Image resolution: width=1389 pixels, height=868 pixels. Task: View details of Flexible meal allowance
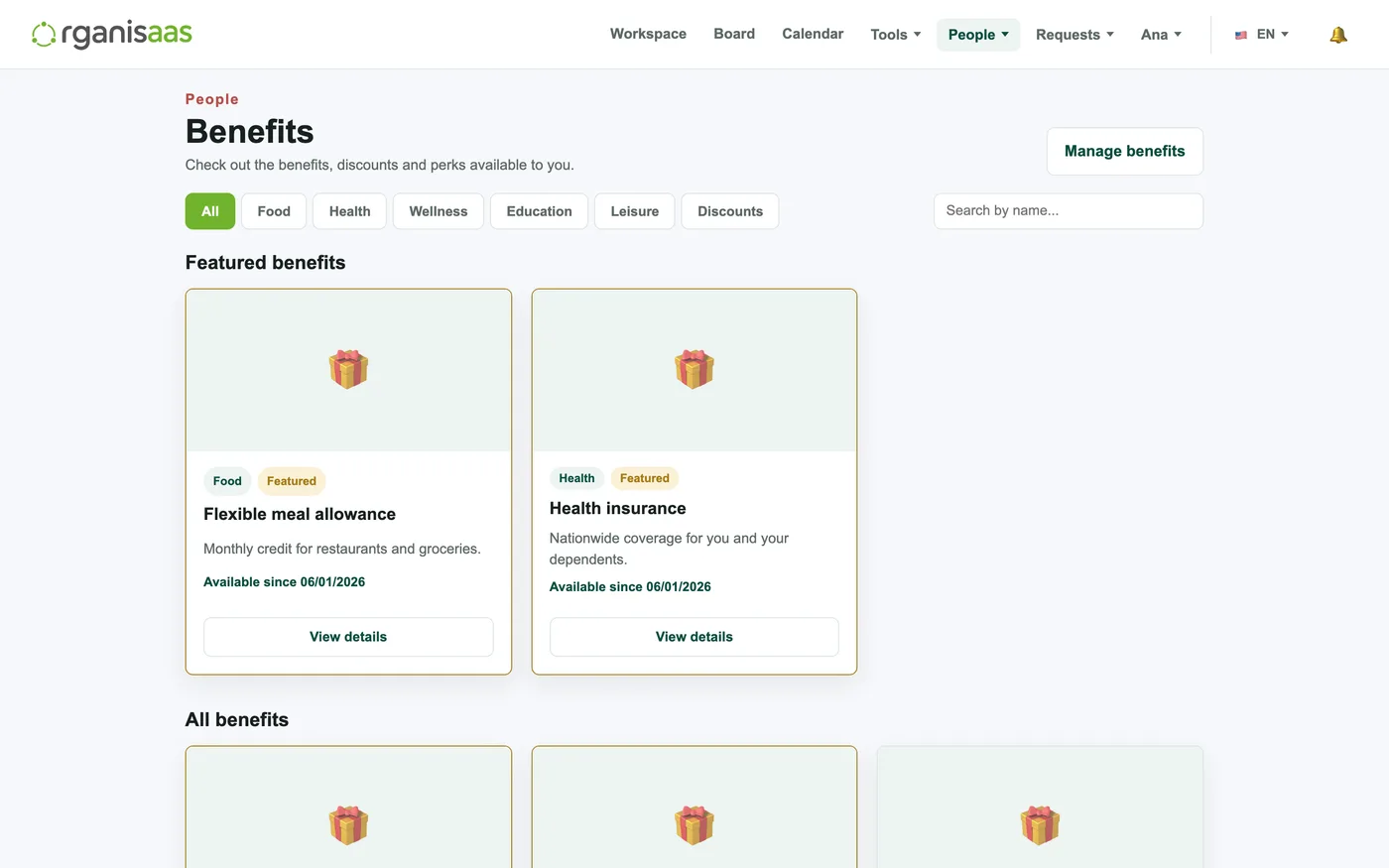click(348, 637)
